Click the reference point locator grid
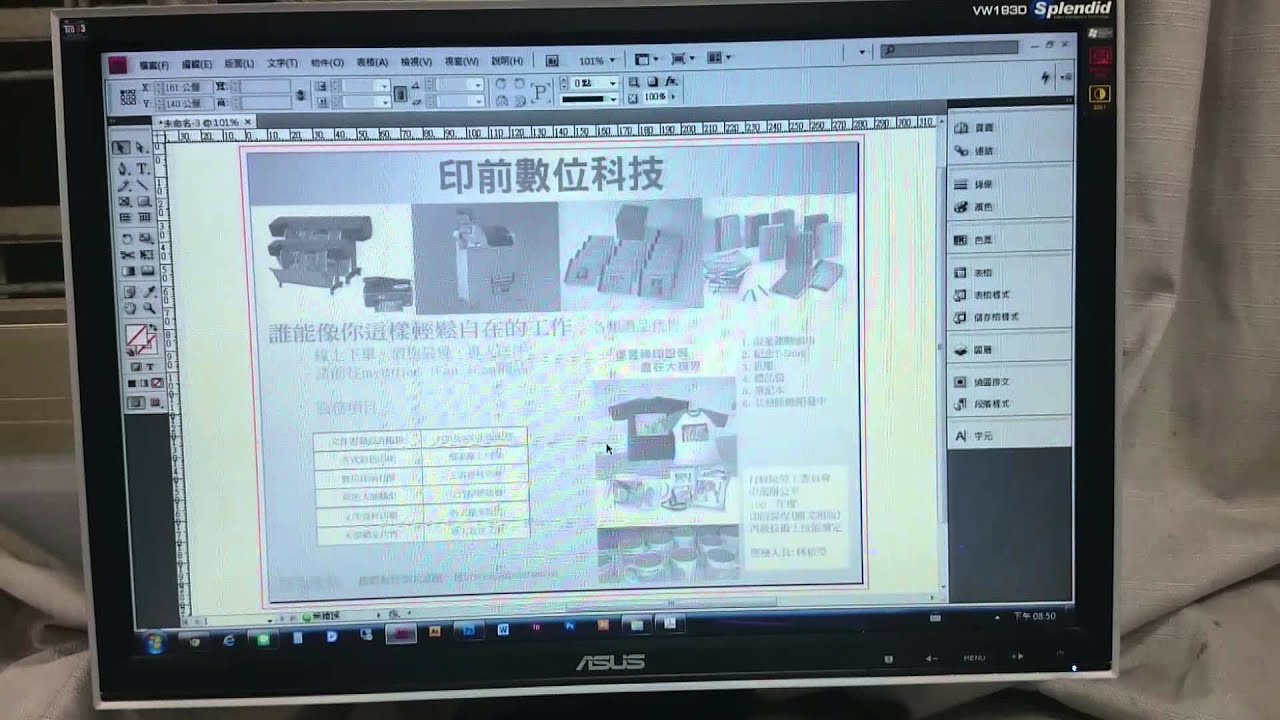Image resolution: width=1280 pixels, height=720 pixels. pyautogui.click(x=127, y=97)
